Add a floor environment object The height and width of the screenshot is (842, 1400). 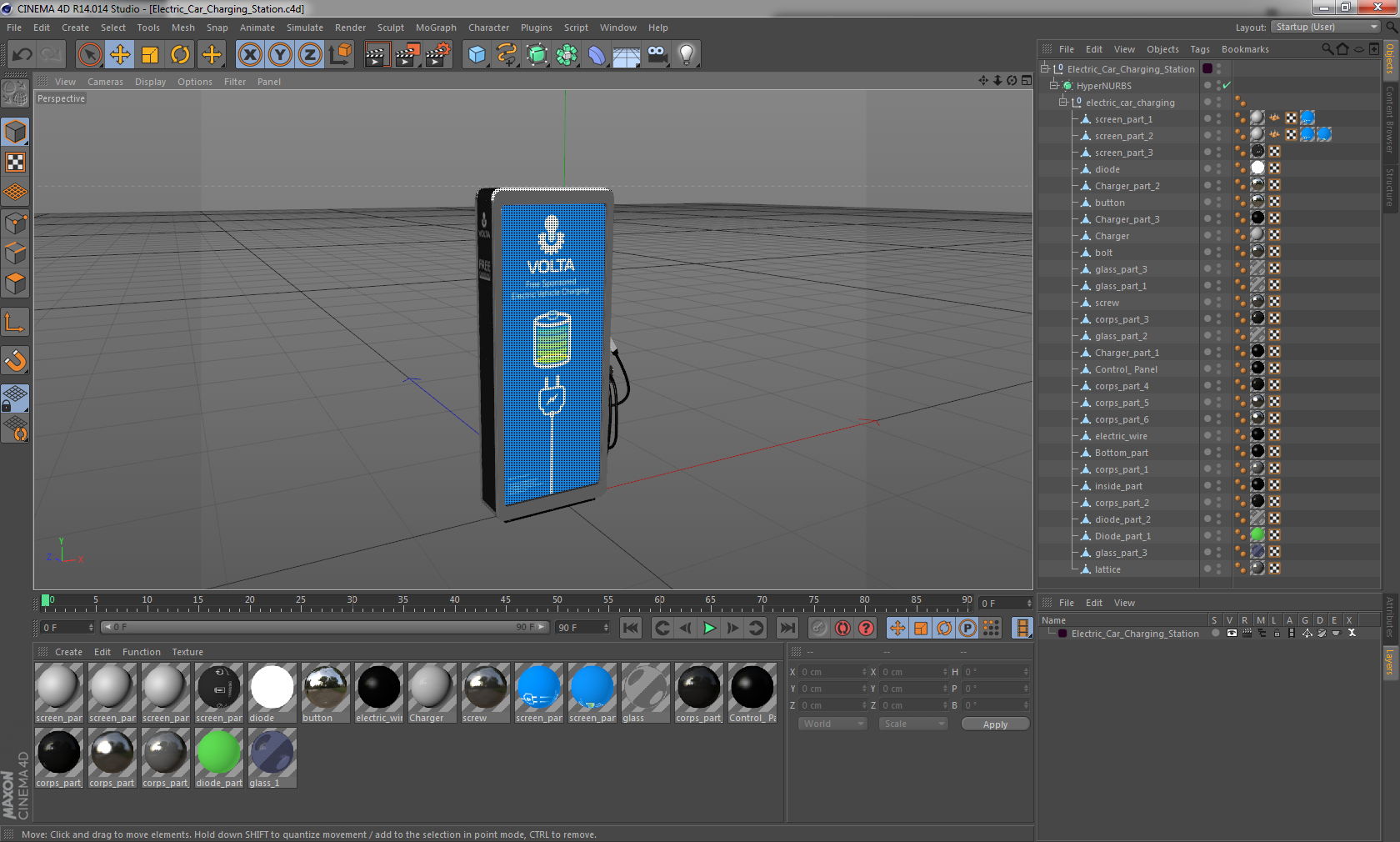pyautogui.click(x=627, y=55)
